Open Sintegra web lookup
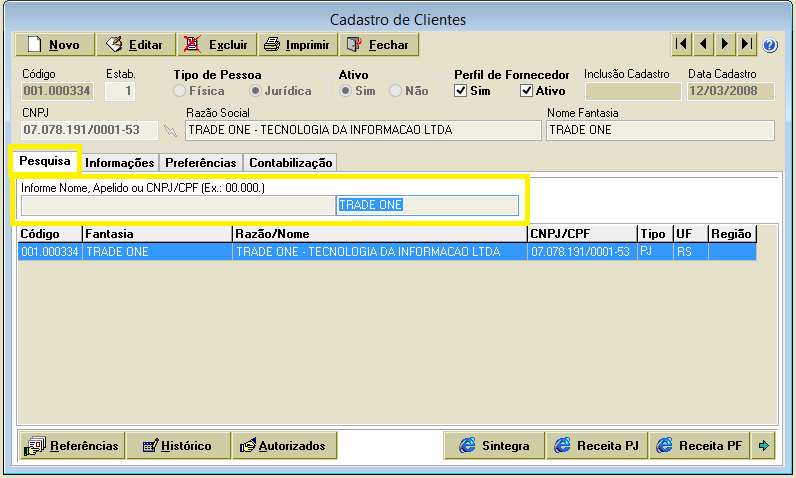796x478 pixels. (494, 446)
